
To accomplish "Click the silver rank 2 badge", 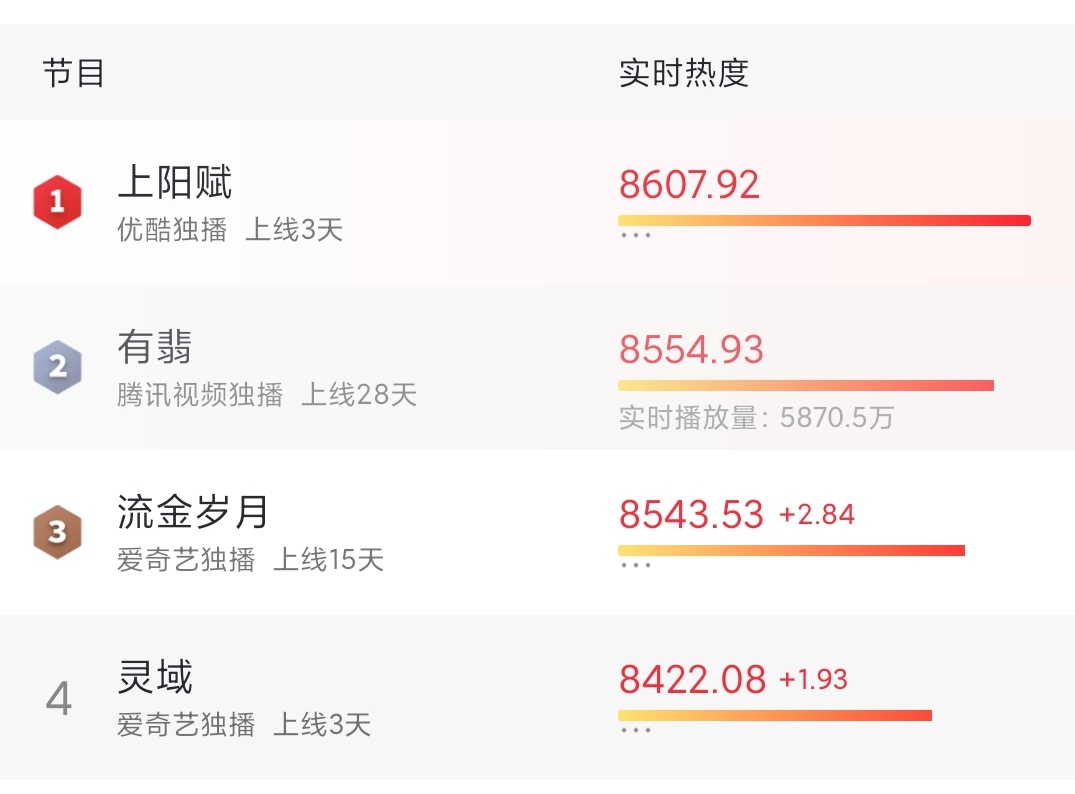I will [58, 367].
